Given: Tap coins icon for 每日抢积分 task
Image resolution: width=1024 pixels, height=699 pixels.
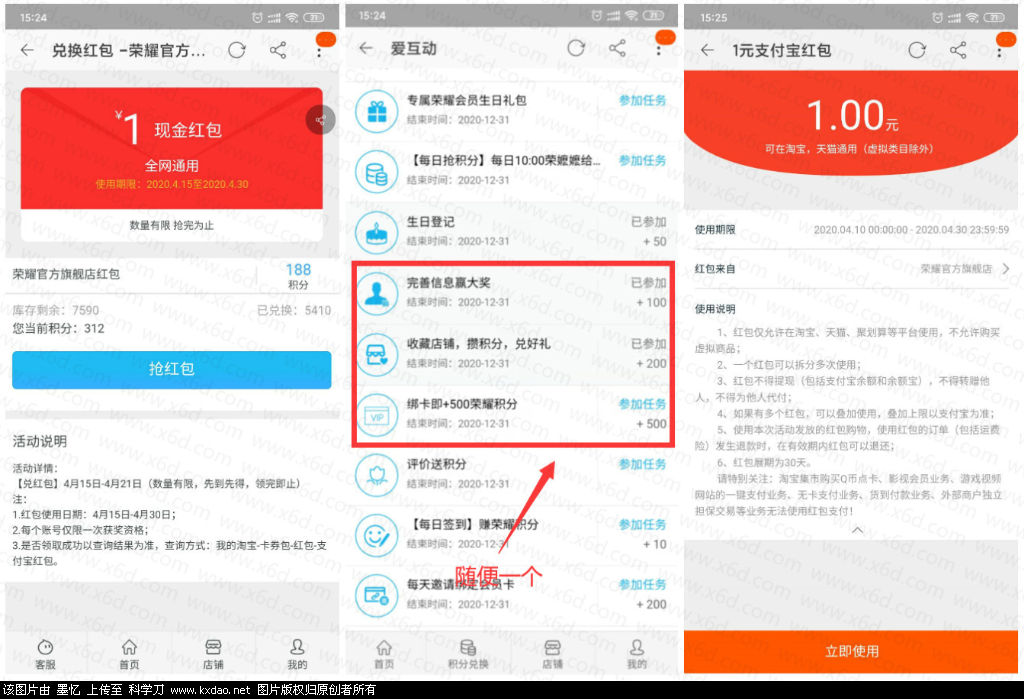Looking at the screenshot, I should pyautogui.click(x=377, y=172).
